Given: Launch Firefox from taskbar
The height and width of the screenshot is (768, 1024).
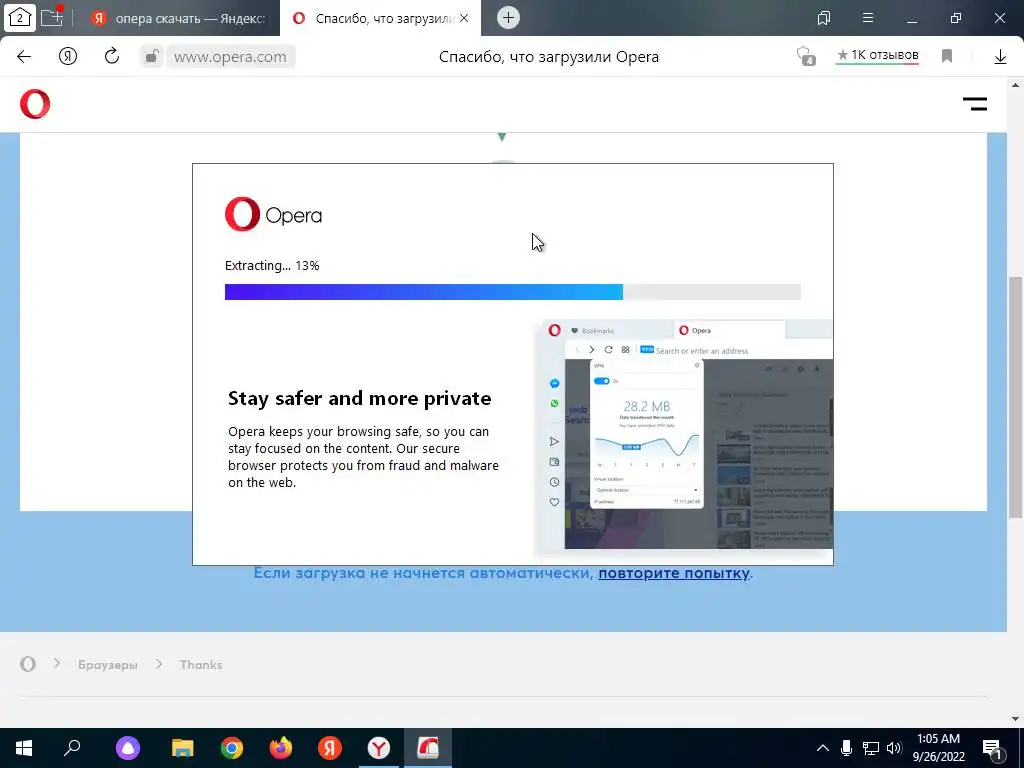Looking at the screenshot, I should click(281, 748).
